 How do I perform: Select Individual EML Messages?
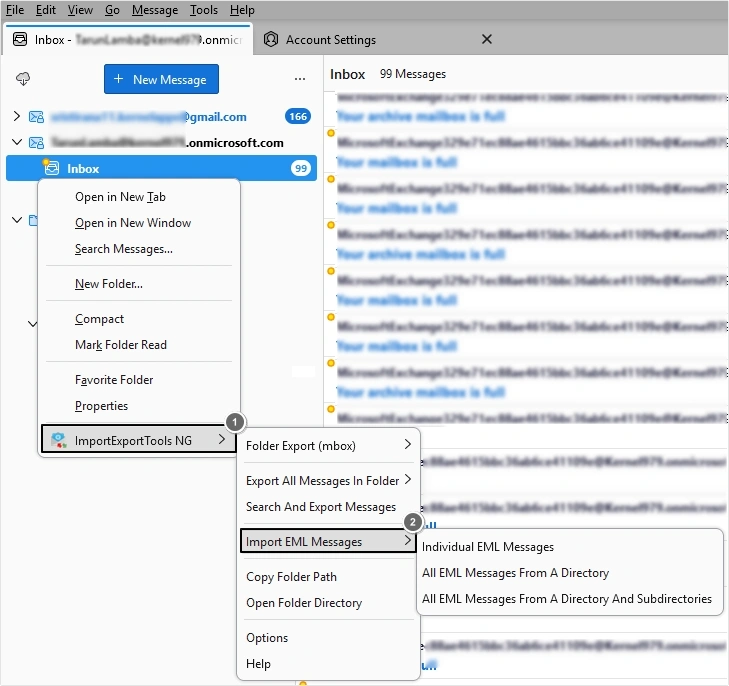pos(570,547)
